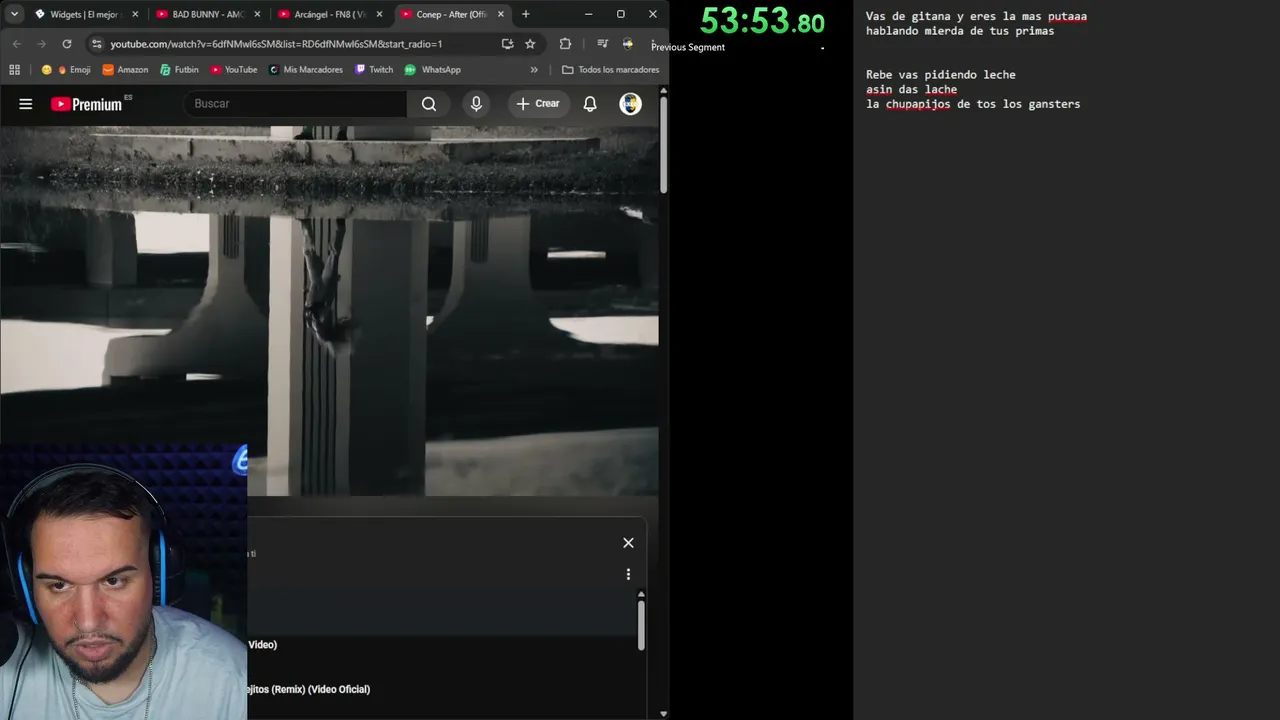Close the Widgets tab

135,14
